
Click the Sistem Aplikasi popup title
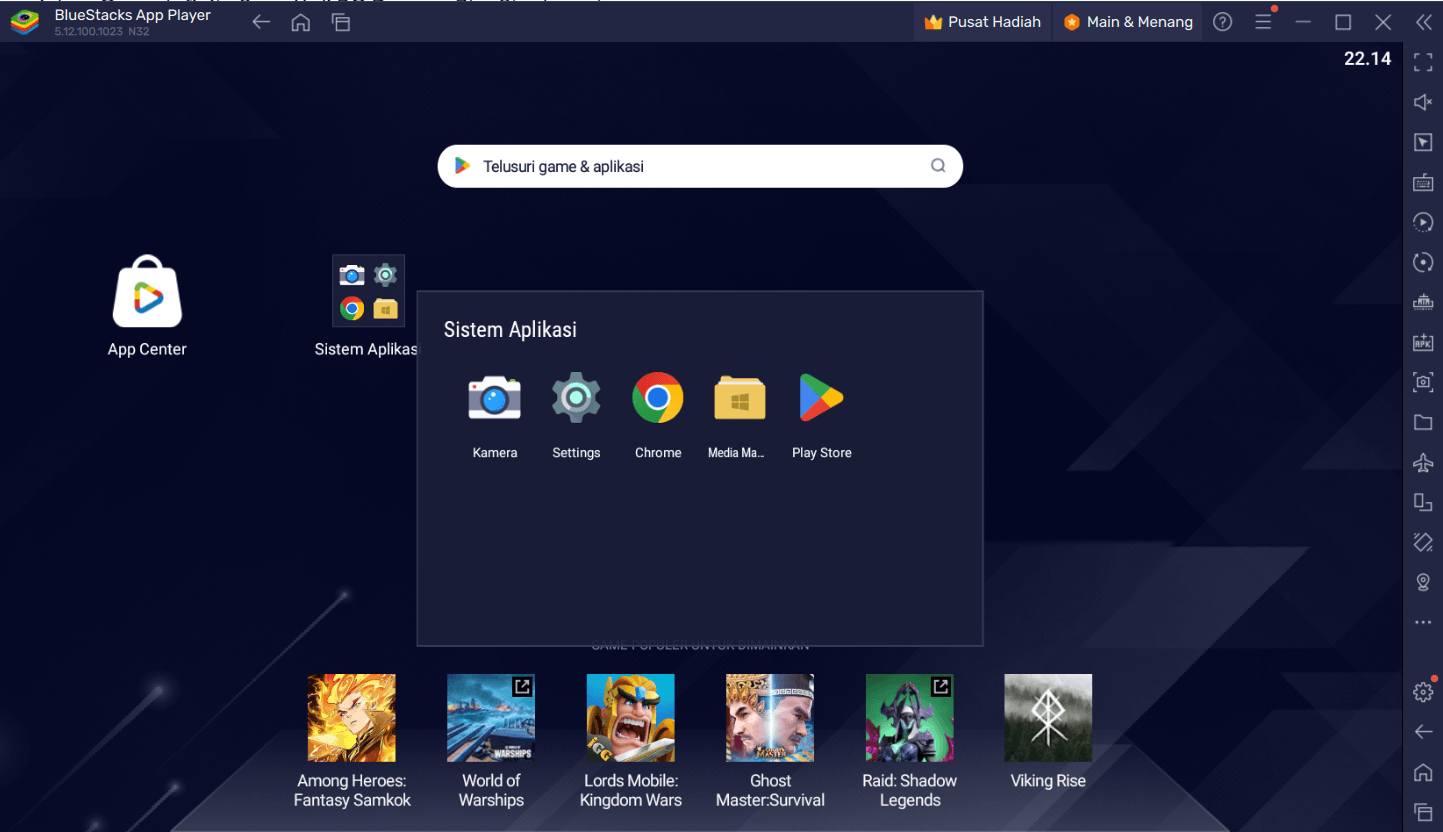(510, 330)
